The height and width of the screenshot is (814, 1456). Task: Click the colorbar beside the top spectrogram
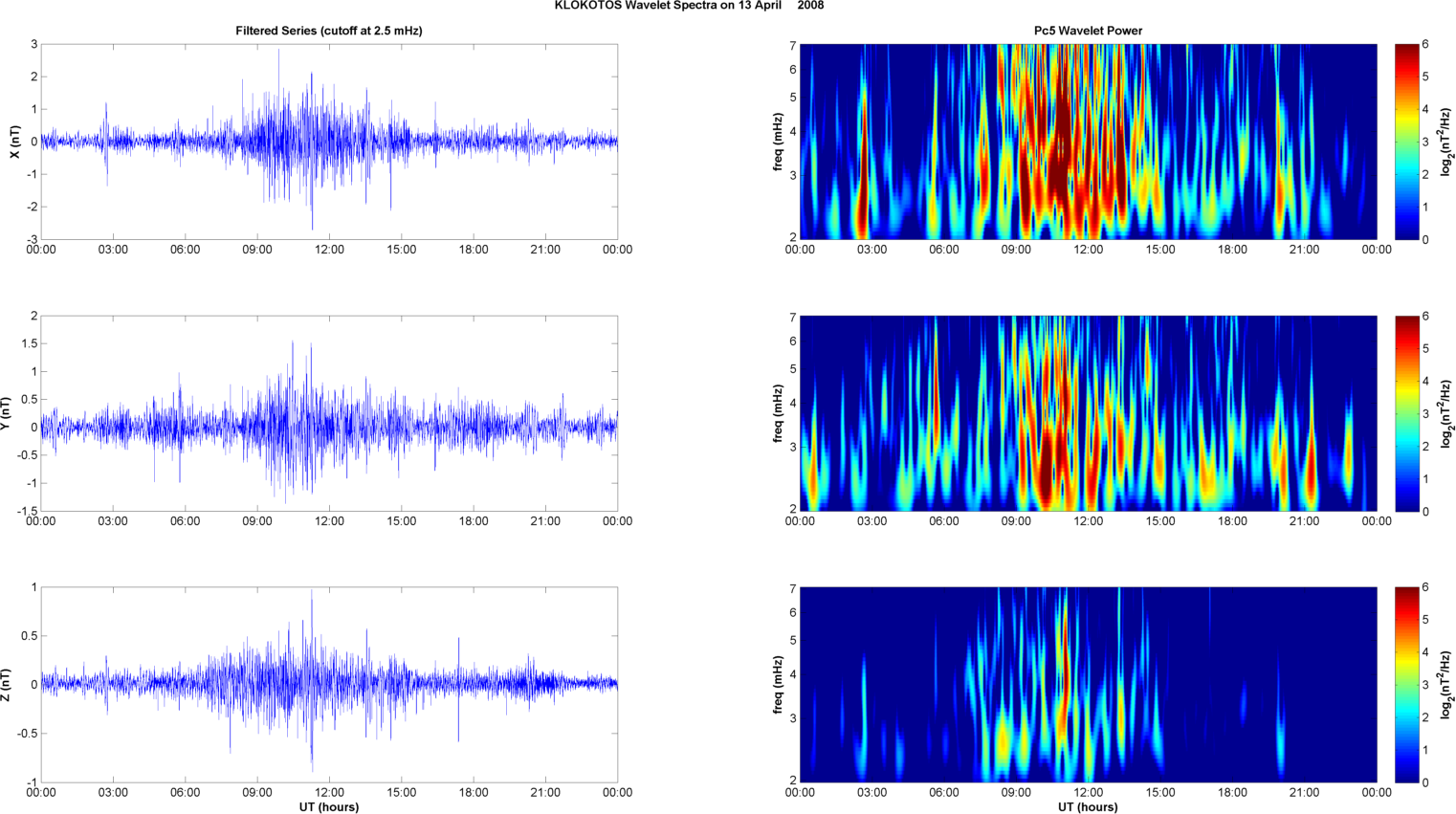pos(1406,142)
